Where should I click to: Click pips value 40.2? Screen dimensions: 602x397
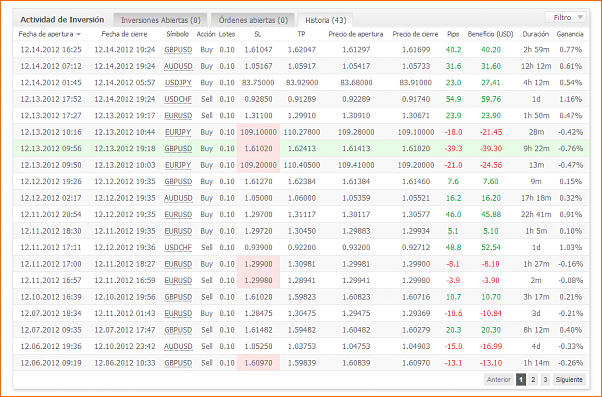[453, 50]
